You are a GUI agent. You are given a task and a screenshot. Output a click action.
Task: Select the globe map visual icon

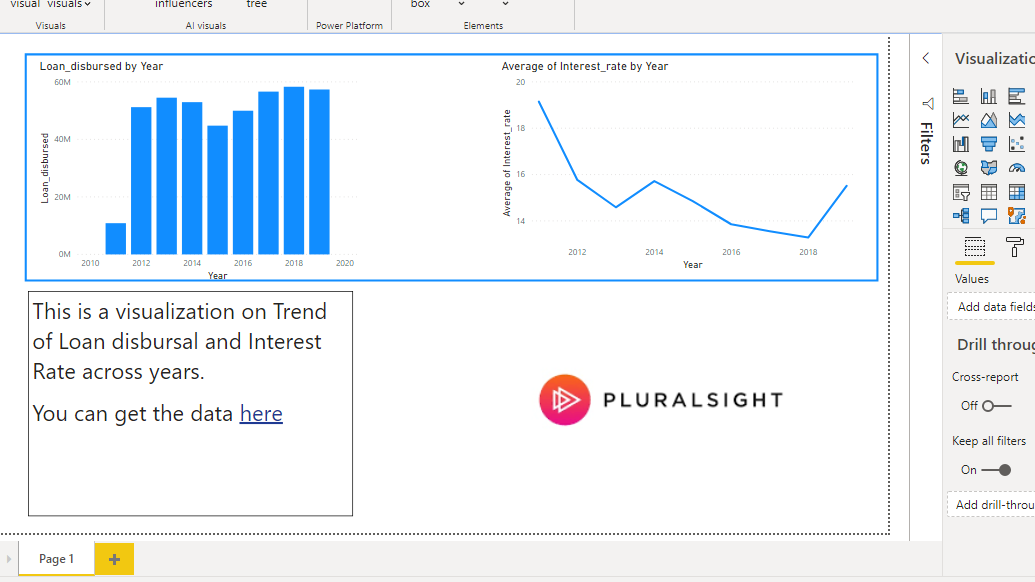pos(960,168)
